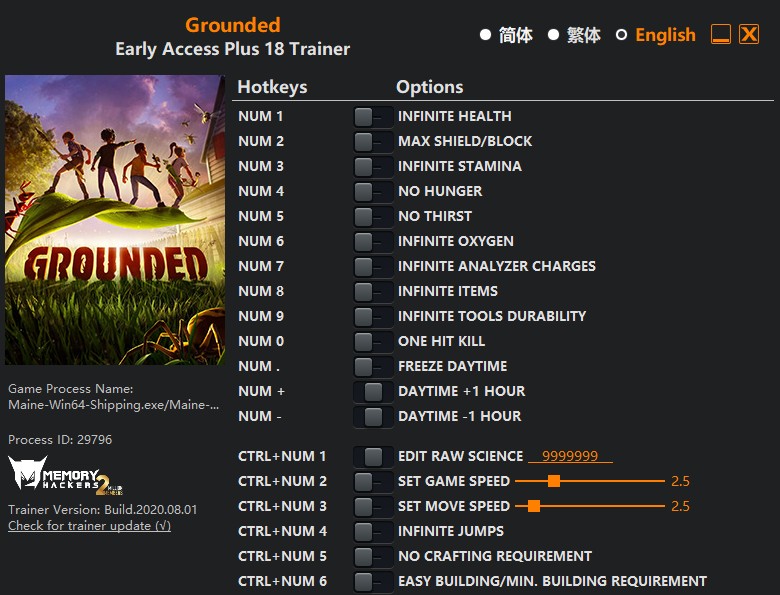
Task: Apply Edit Raw Science button
Action: 373,457
